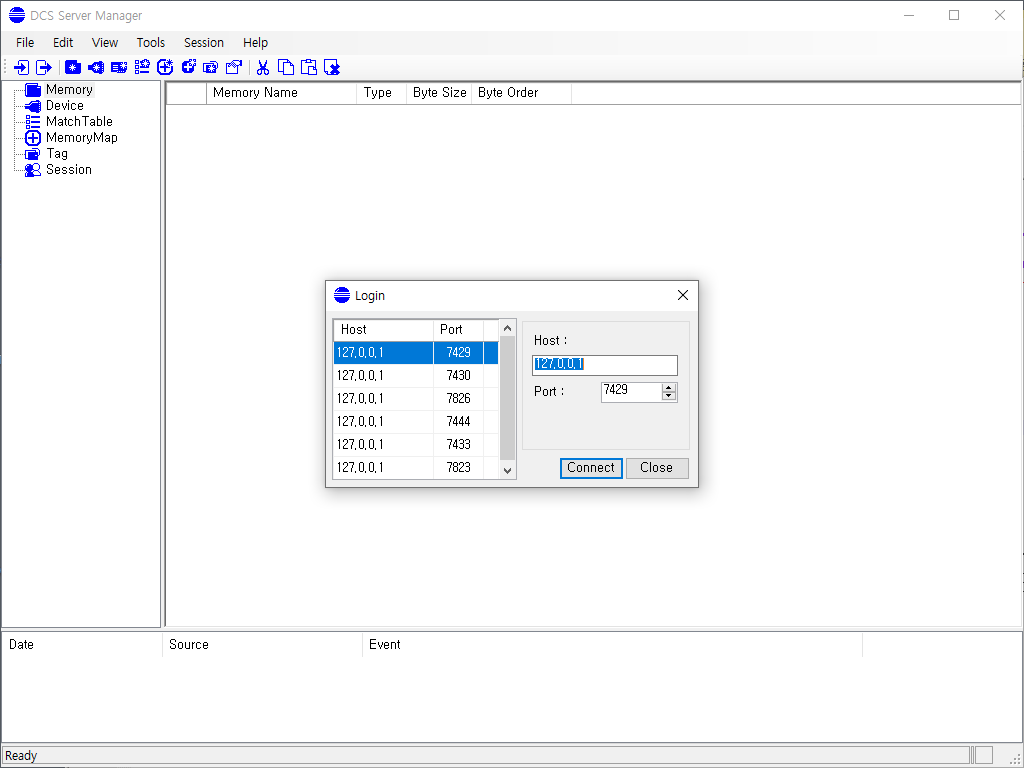Image resolution: width=1024 pixels, height=768 pixels.
Task: Click the Host column header in Login list
Action: [x=383, y=330]
